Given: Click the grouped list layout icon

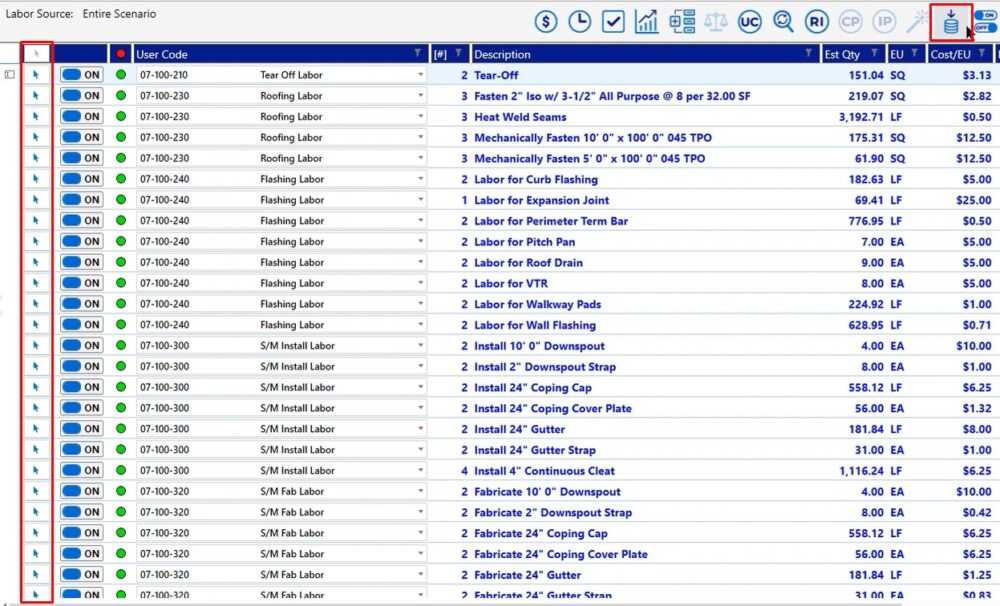Looking at the screenshot, I should pos(682,21).
